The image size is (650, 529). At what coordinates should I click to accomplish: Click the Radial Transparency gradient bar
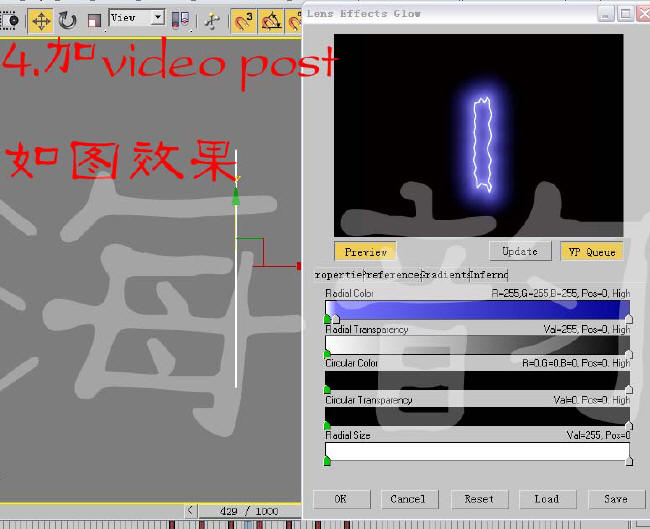(478, 345)
